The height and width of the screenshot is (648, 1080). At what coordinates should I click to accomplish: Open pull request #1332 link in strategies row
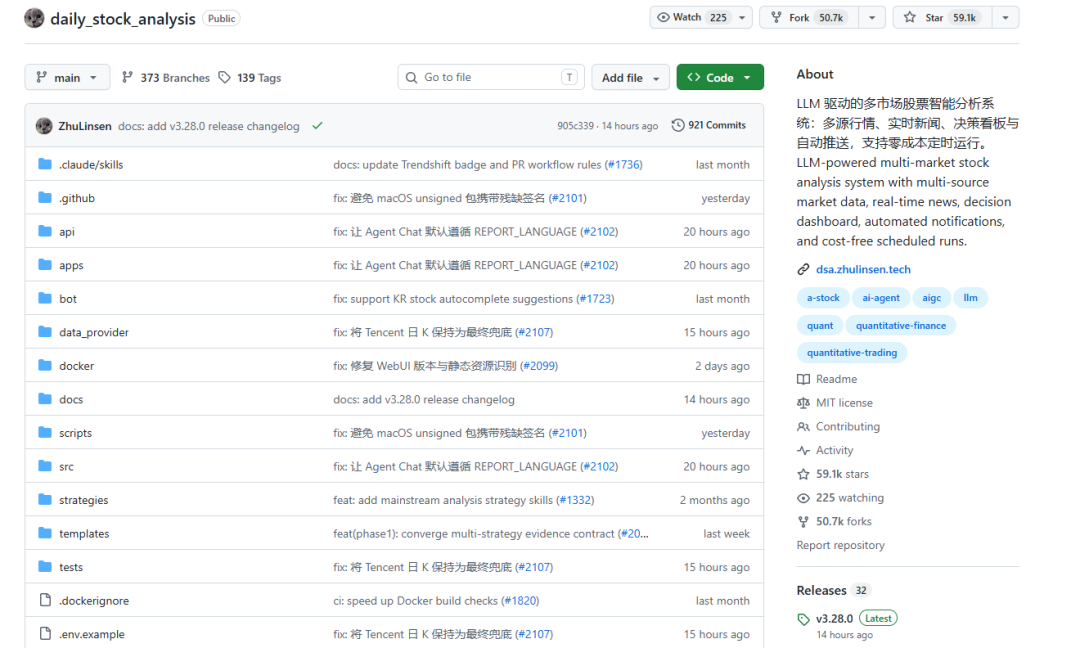tap(576, 500)
